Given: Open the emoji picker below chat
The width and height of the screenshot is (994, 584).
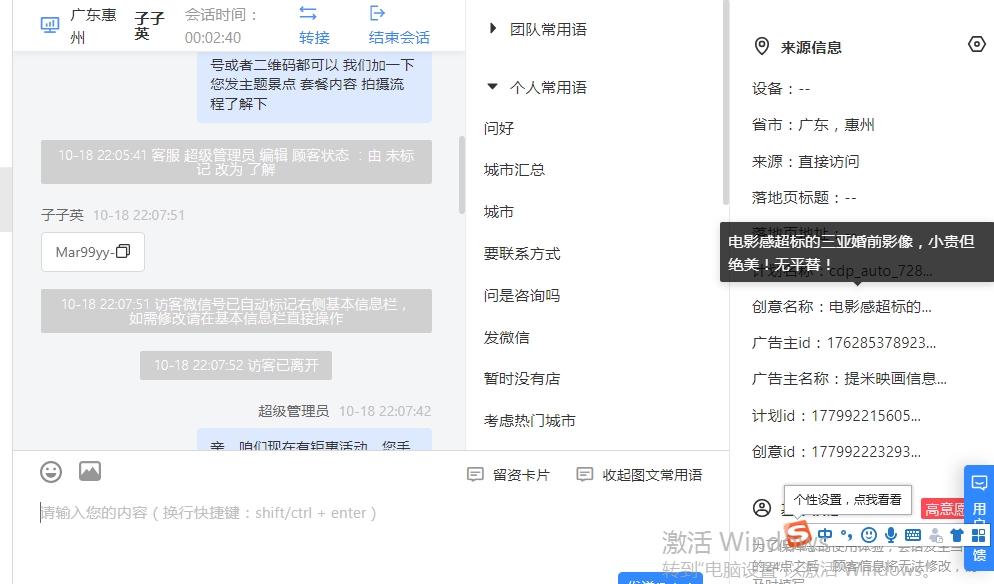Looking at the screenshot, I should (x=51, y=472).
